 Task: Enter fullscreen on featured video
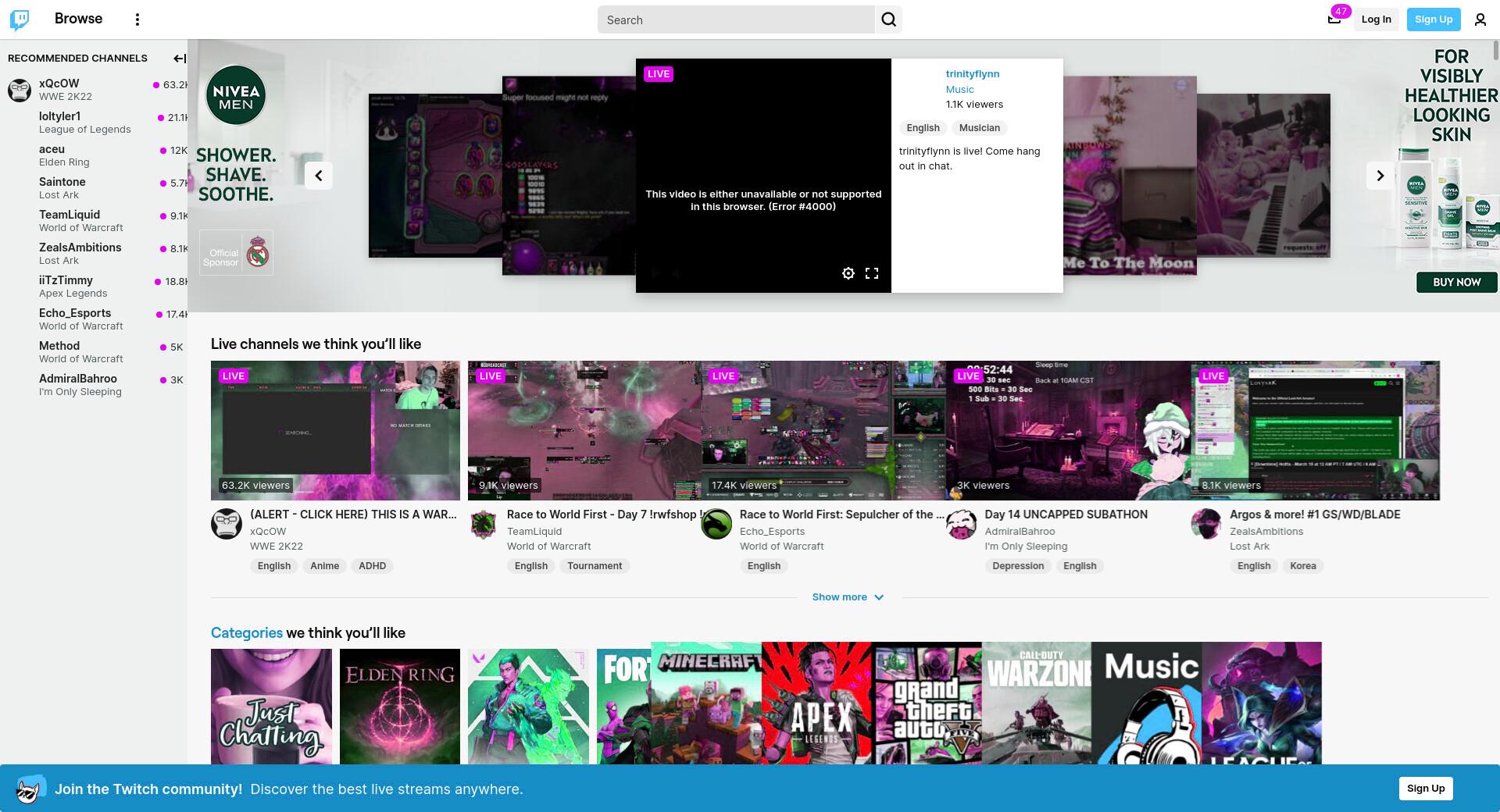click(x=872, y=273)
